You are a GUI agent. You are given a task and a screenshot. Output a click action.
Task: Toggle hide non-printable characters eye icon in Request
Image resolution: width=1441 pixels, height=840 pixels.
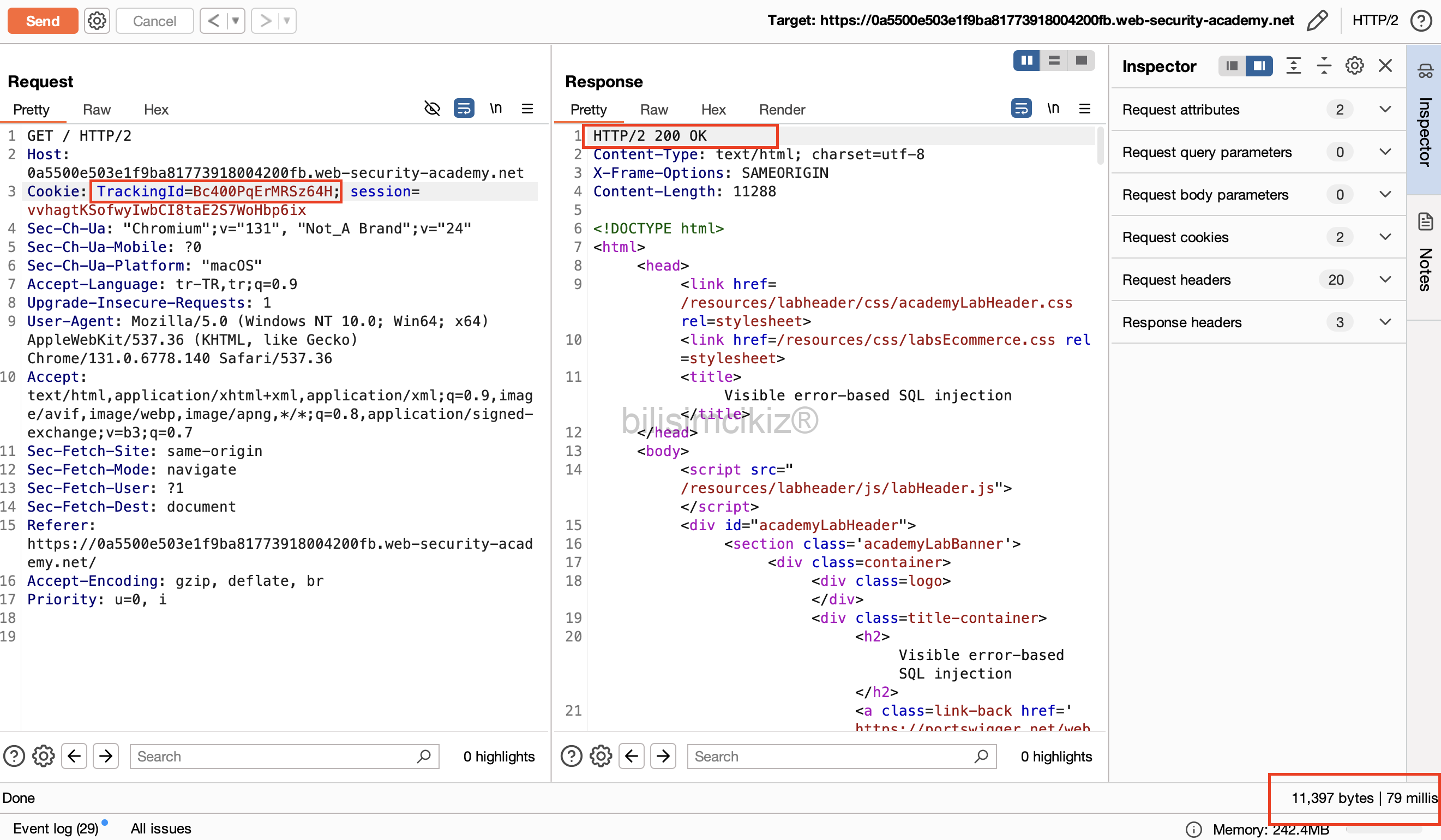[x=432, y=108]
